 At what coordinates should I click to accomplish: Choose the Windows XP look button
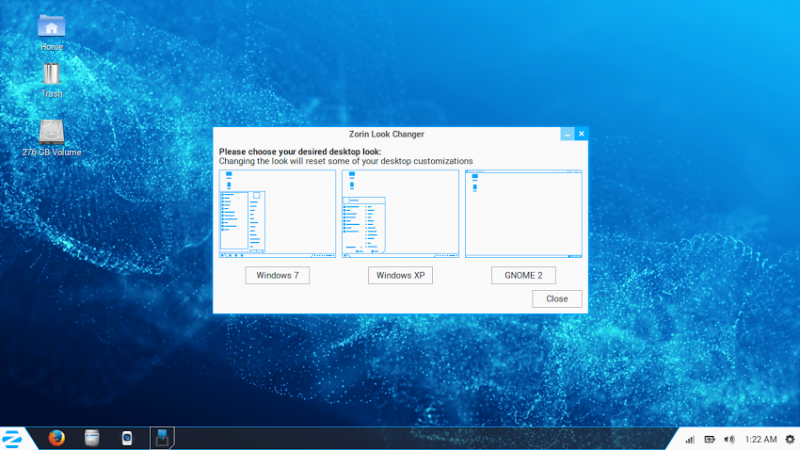coord(401,276)
